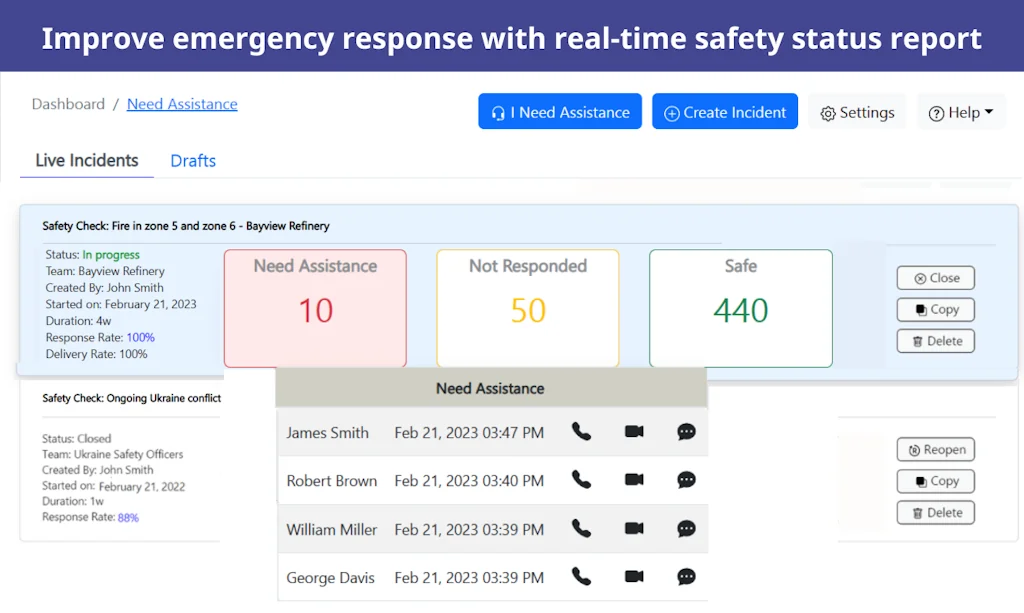The width and height of the screenshot is (1024, 613).
Task: Open Settings via the gear icon
Action: point(827,112)
